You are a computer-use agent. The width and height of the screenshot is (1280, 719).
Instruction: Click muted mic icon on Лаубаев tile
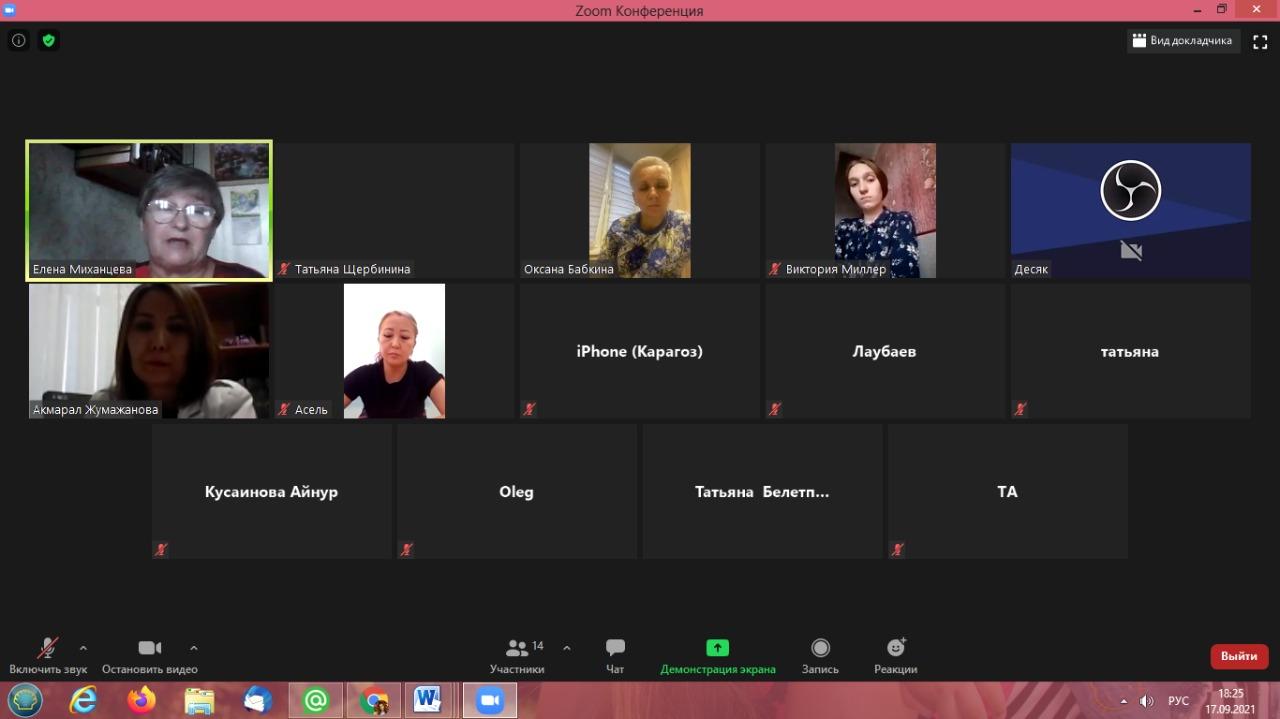(774, 409)
